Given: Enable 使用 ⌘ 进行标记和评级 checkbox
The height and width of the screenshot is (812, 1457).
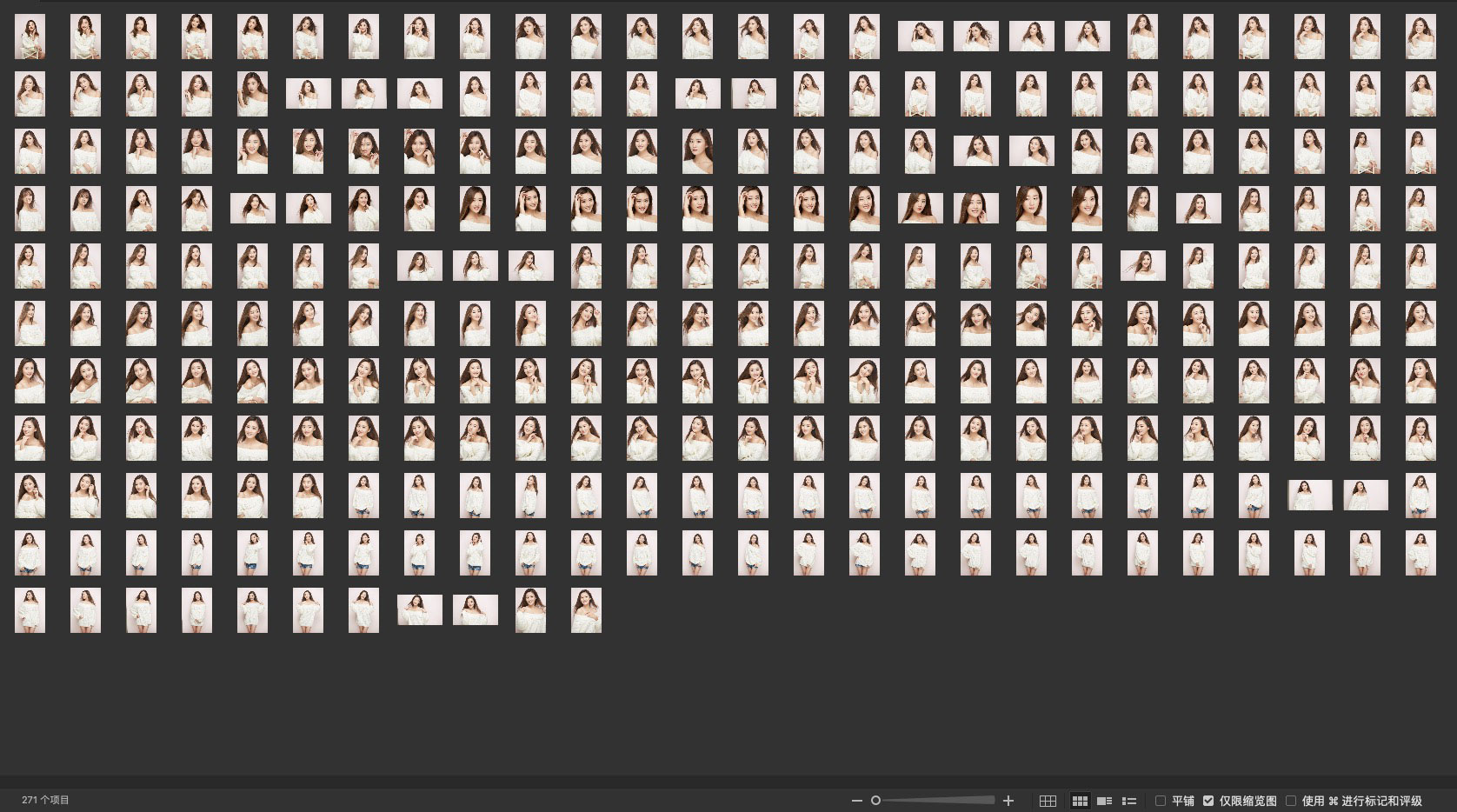Looking at the screenshot, I should point(1291,801).
